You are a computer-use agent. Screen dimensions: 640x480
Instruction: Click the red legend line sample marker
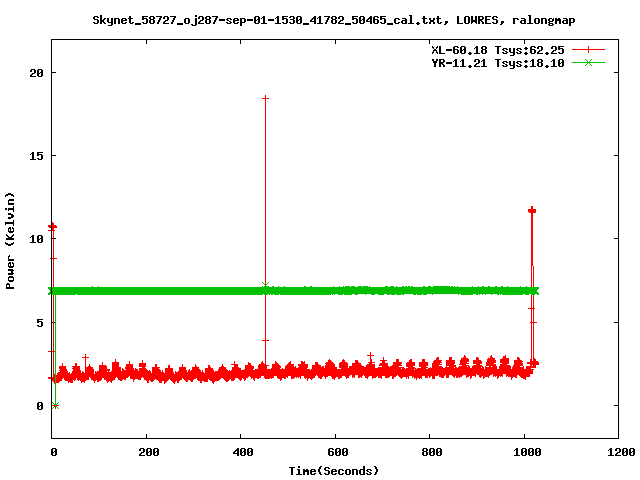click(588, 50)
